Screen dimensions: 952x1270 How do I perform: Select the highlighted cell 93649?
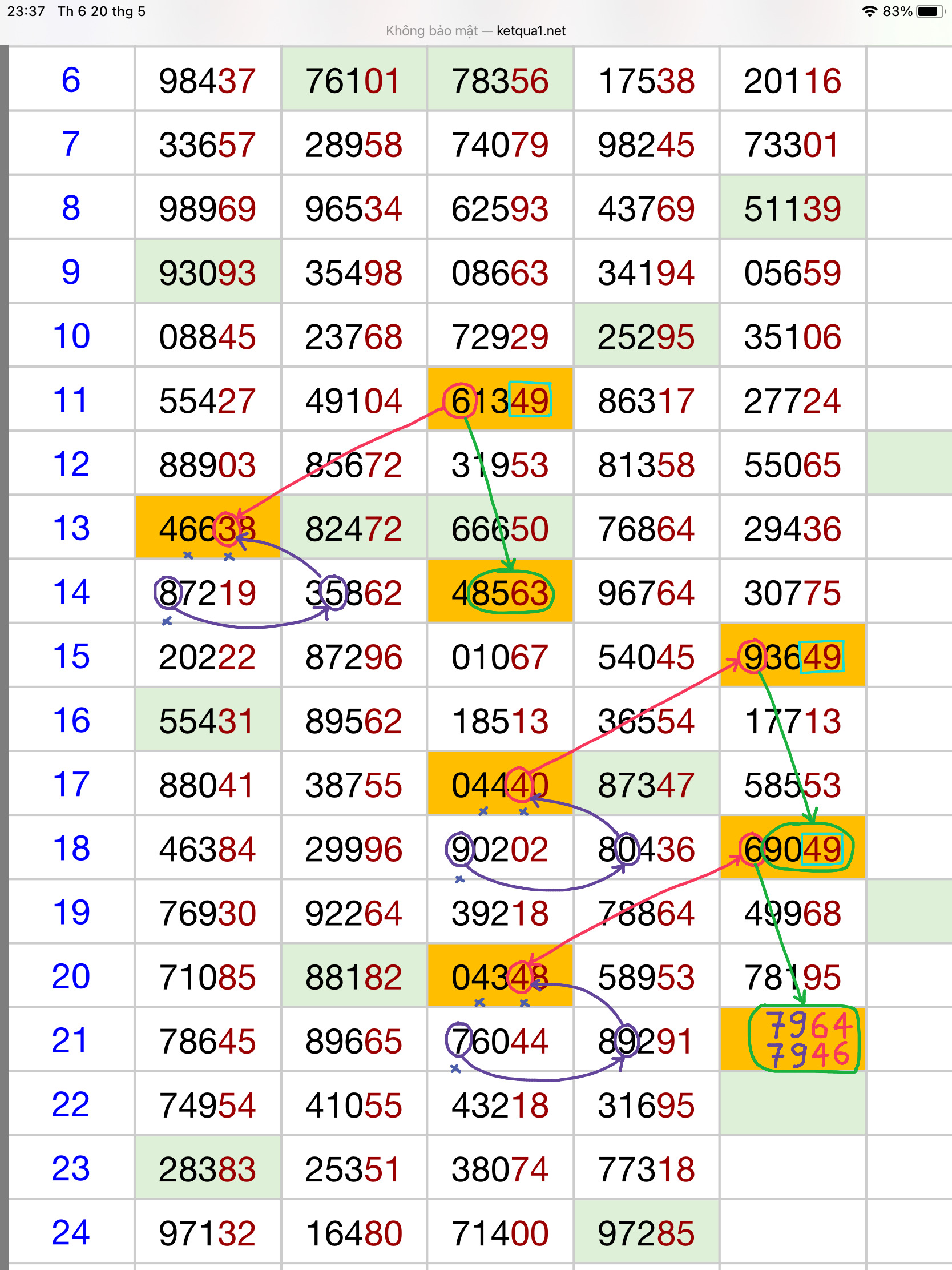pos(792,656)
